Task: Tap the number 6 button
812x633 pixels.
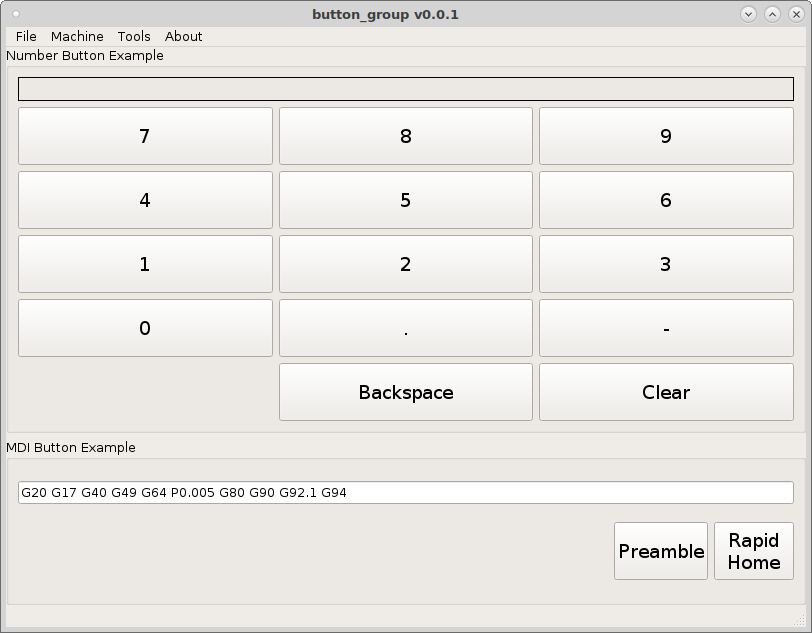Action: click(x=666, y=200)
